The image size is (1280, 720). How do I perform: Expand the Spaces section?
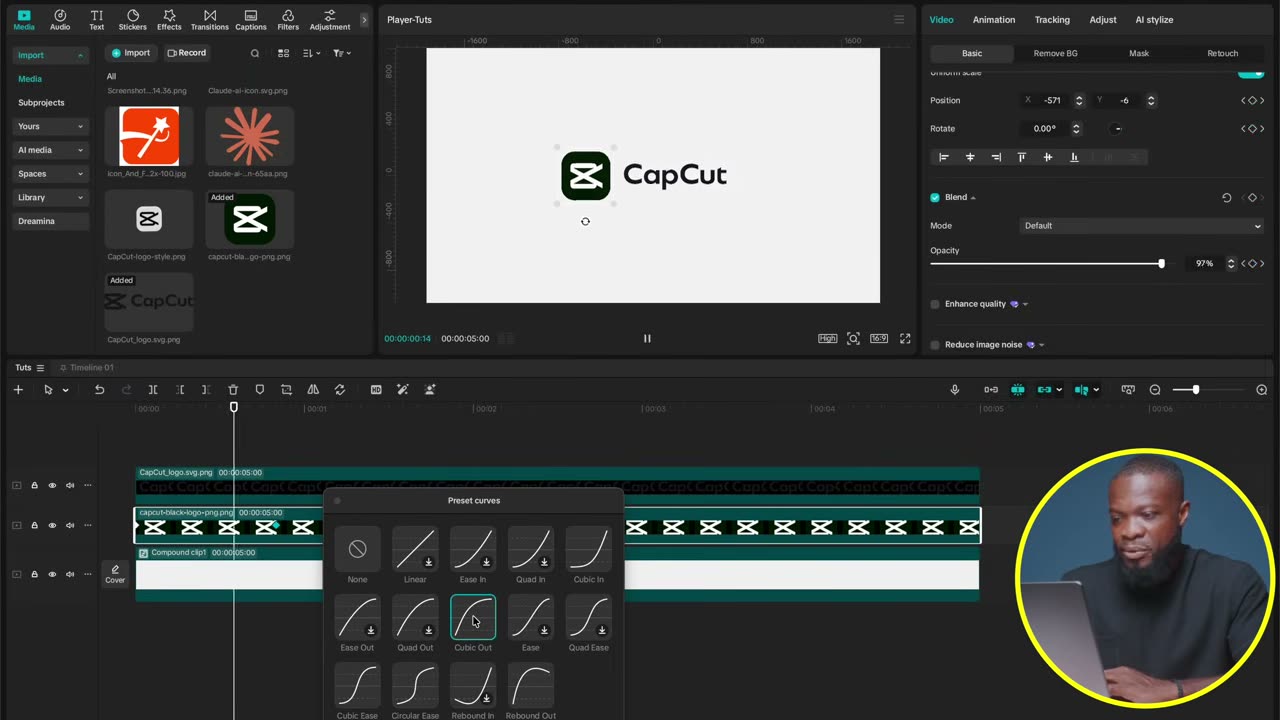51,174
